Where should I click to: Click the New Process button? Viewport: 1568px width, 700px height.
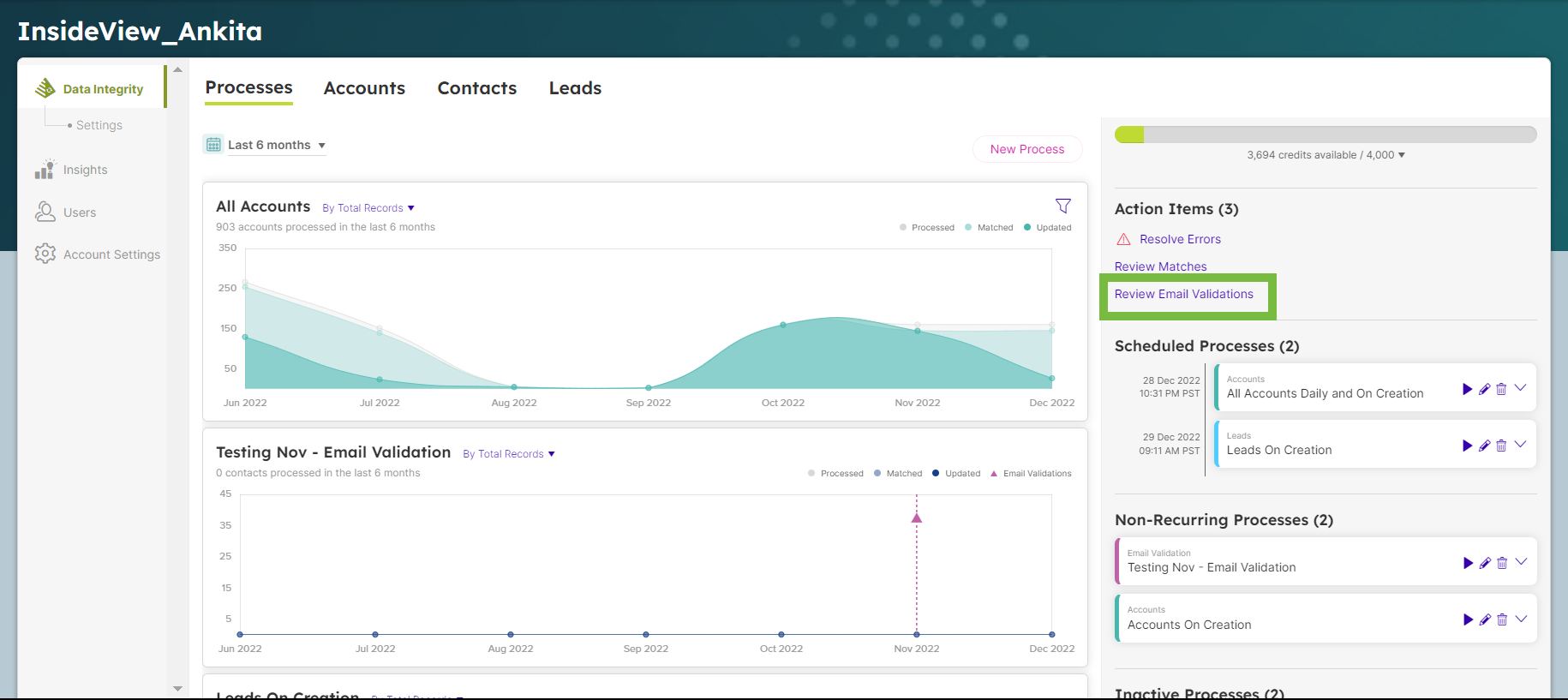click(x=1026, y=149)
